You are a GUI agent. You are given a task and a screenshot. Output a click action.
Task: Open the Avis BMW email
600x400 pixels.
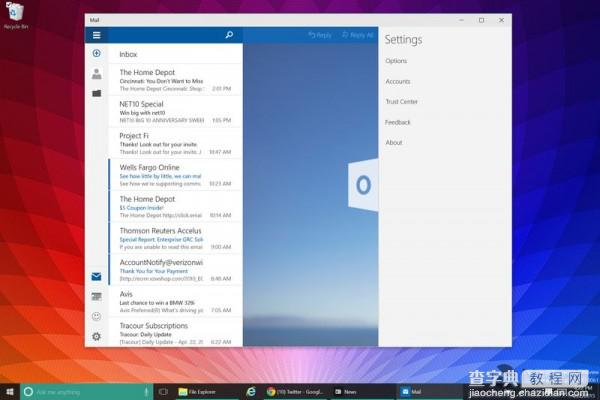[x=175, y=302]
